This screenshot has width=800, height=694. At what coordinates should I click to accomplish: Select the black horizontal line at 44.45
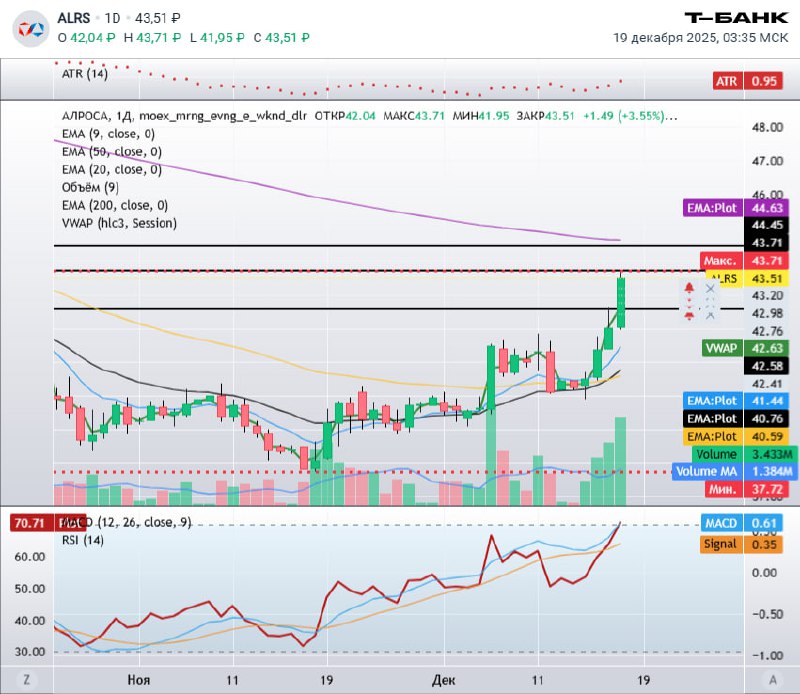(398, 246)
